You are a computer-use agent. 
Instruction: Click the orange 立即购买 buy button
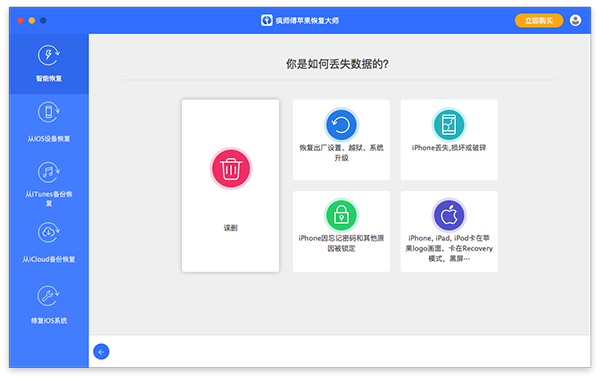pyautogui.click(x=539, y=21)
